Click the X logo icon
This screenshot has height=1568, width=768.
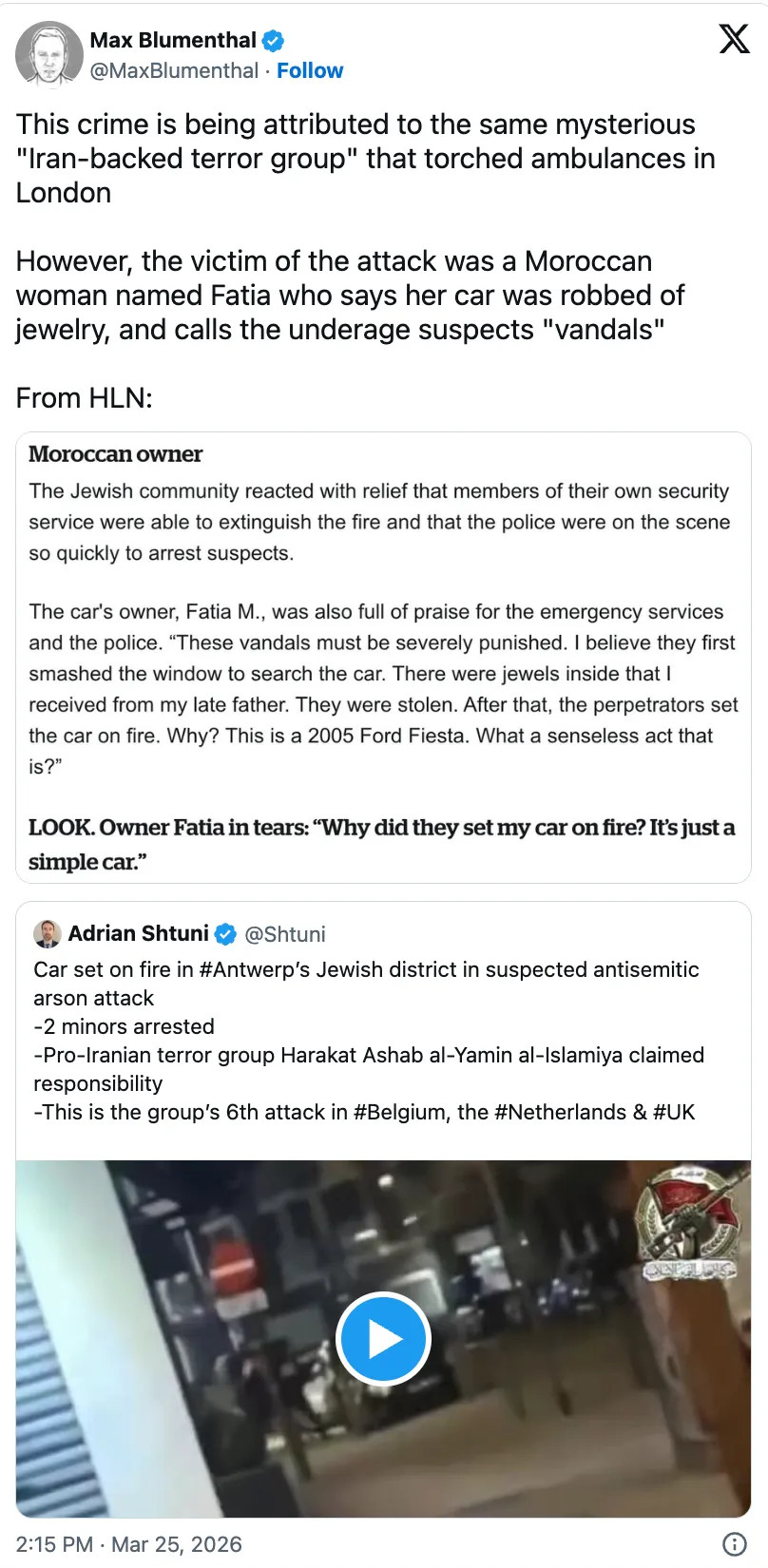click(734, 39)
